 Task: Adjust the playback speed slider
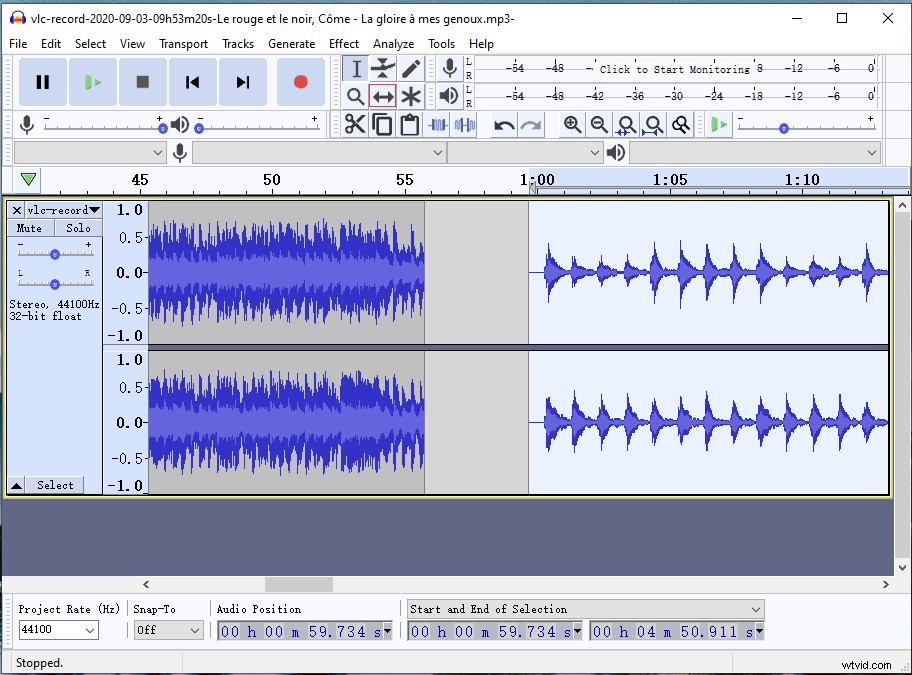pyautogui.click(x=782, y=125)
